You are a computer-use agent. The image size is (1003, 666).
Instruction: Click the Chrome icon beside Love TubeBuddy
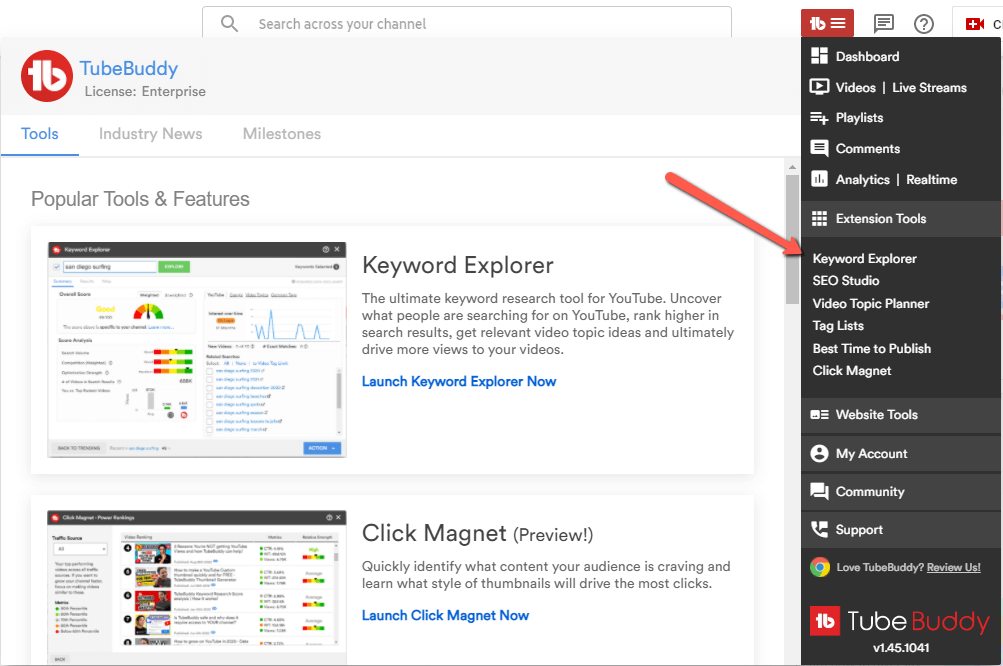[x=820, y=567]
